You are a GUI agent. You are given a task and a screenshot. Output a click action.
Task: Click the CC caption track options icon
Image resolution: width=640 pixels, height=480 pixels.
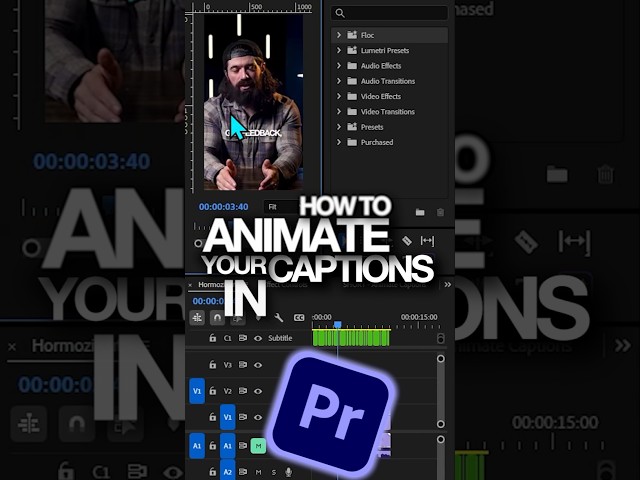click(x=299, y=318)
